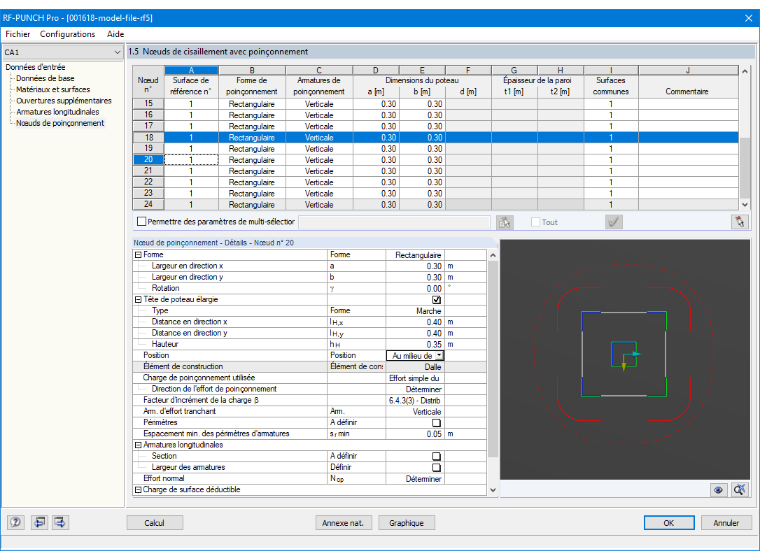This screenshot has width=760, height=560.
Task: Select row header for node 24
Action: point(148,205)
